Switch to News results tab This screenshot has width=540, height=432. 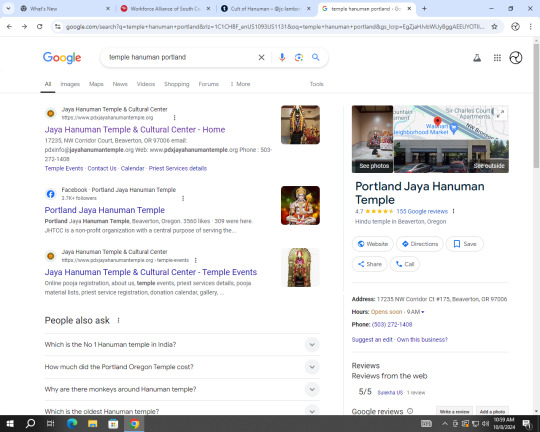tap(120, 84)
